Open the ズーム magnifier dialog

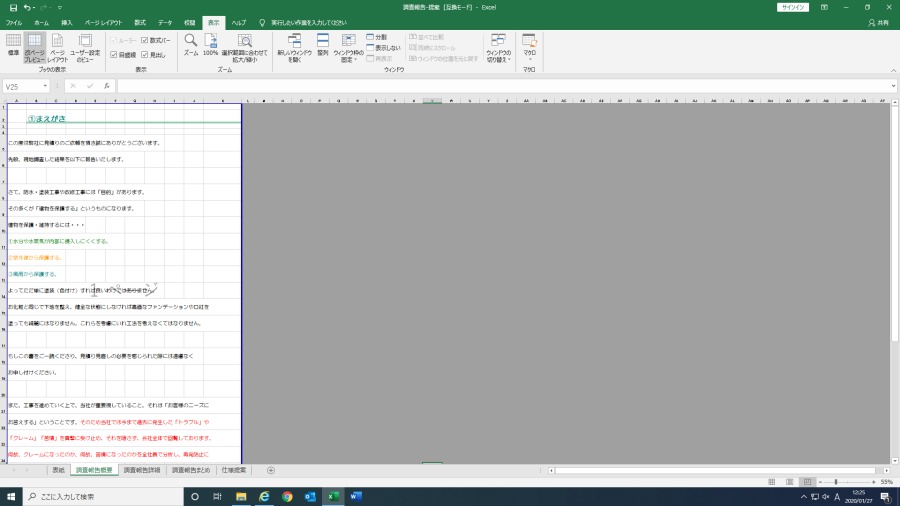pos(191,45)
